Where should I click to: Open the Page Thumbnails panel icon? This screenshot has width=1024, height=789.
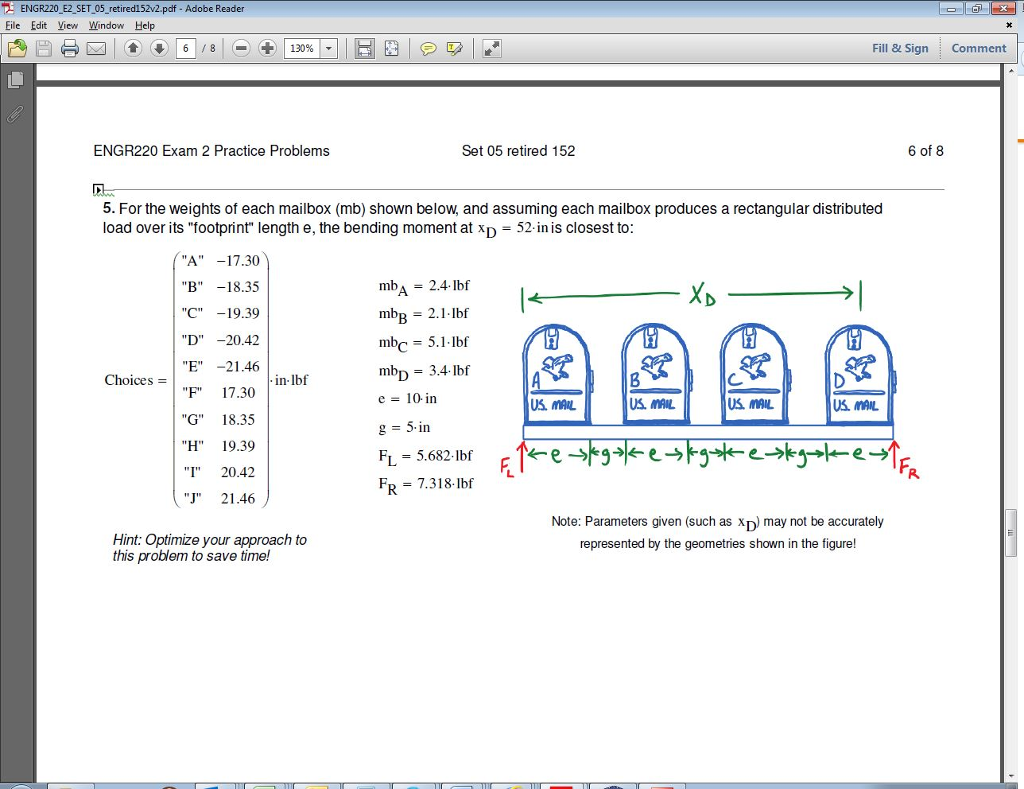tap(14, 80)
